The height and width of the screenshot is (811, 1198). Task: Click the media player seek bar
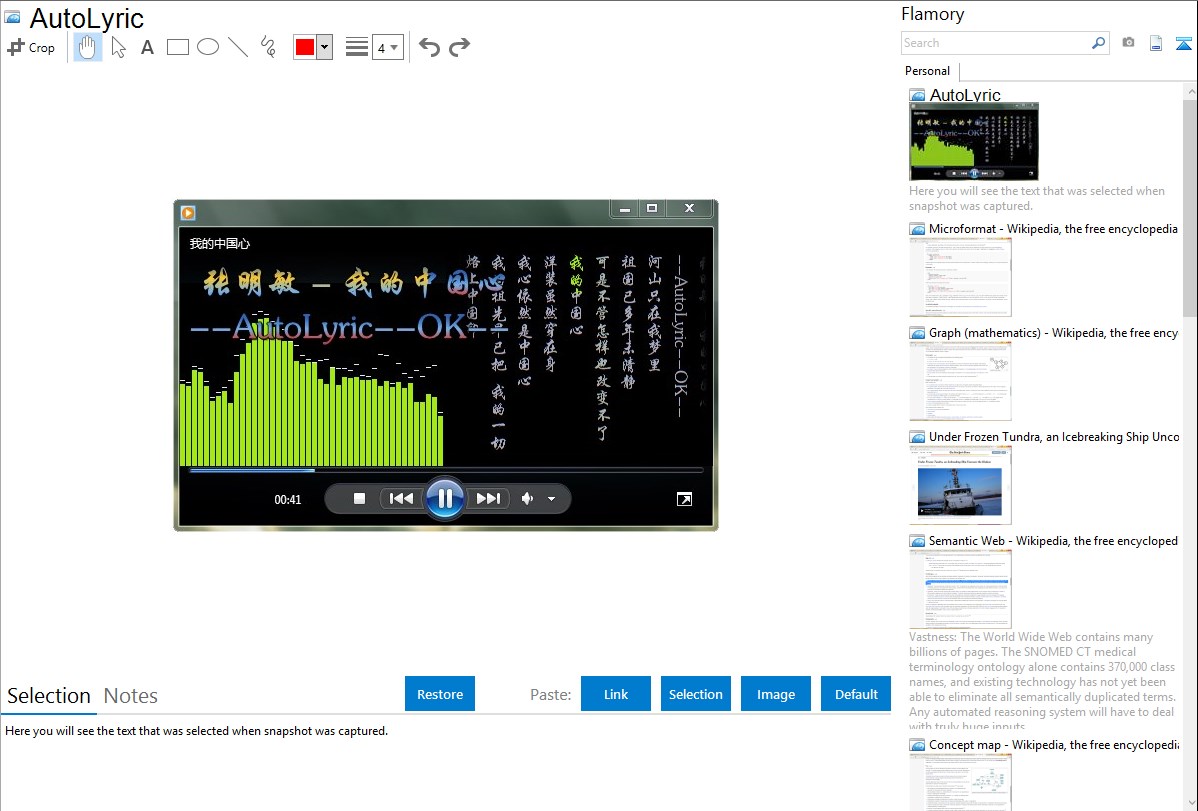[445, 470]
